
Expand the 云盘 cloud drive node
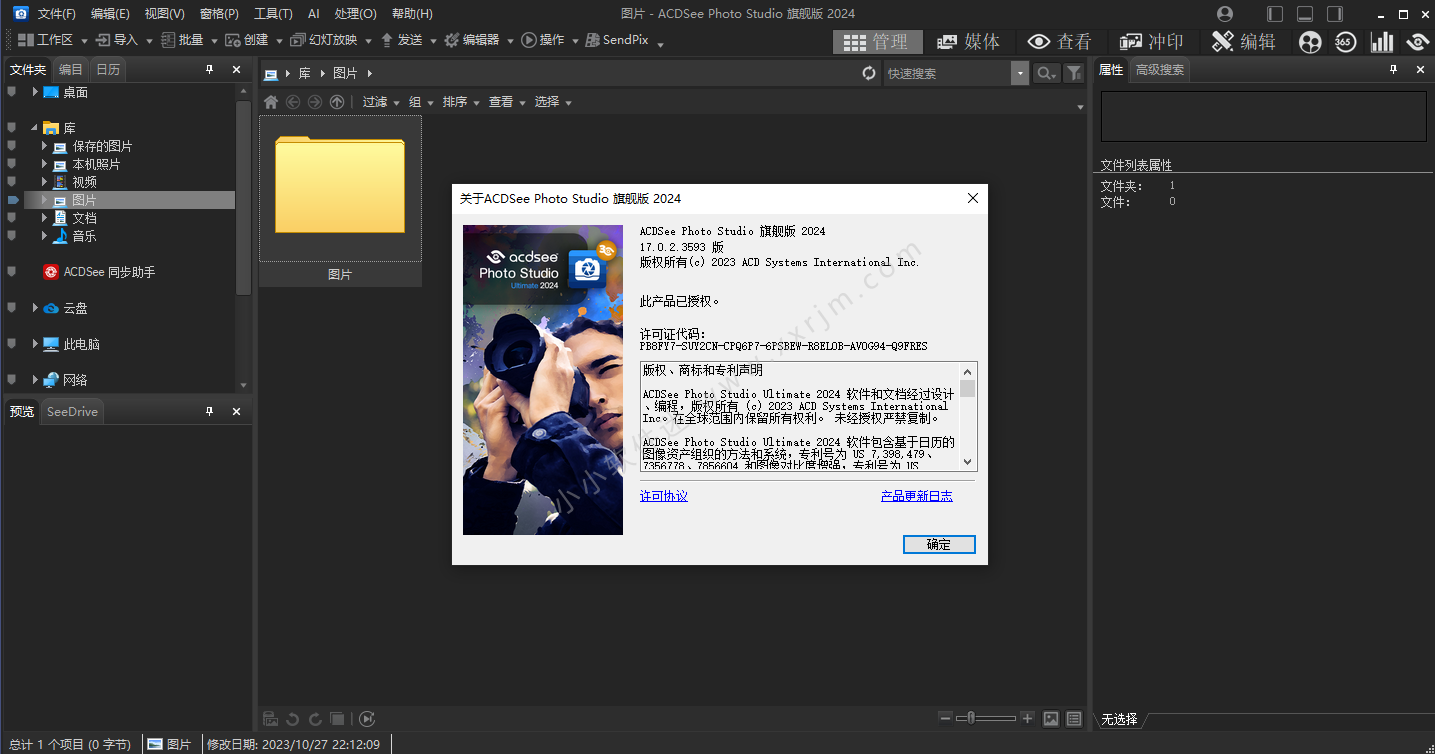(x=35, y=308)
